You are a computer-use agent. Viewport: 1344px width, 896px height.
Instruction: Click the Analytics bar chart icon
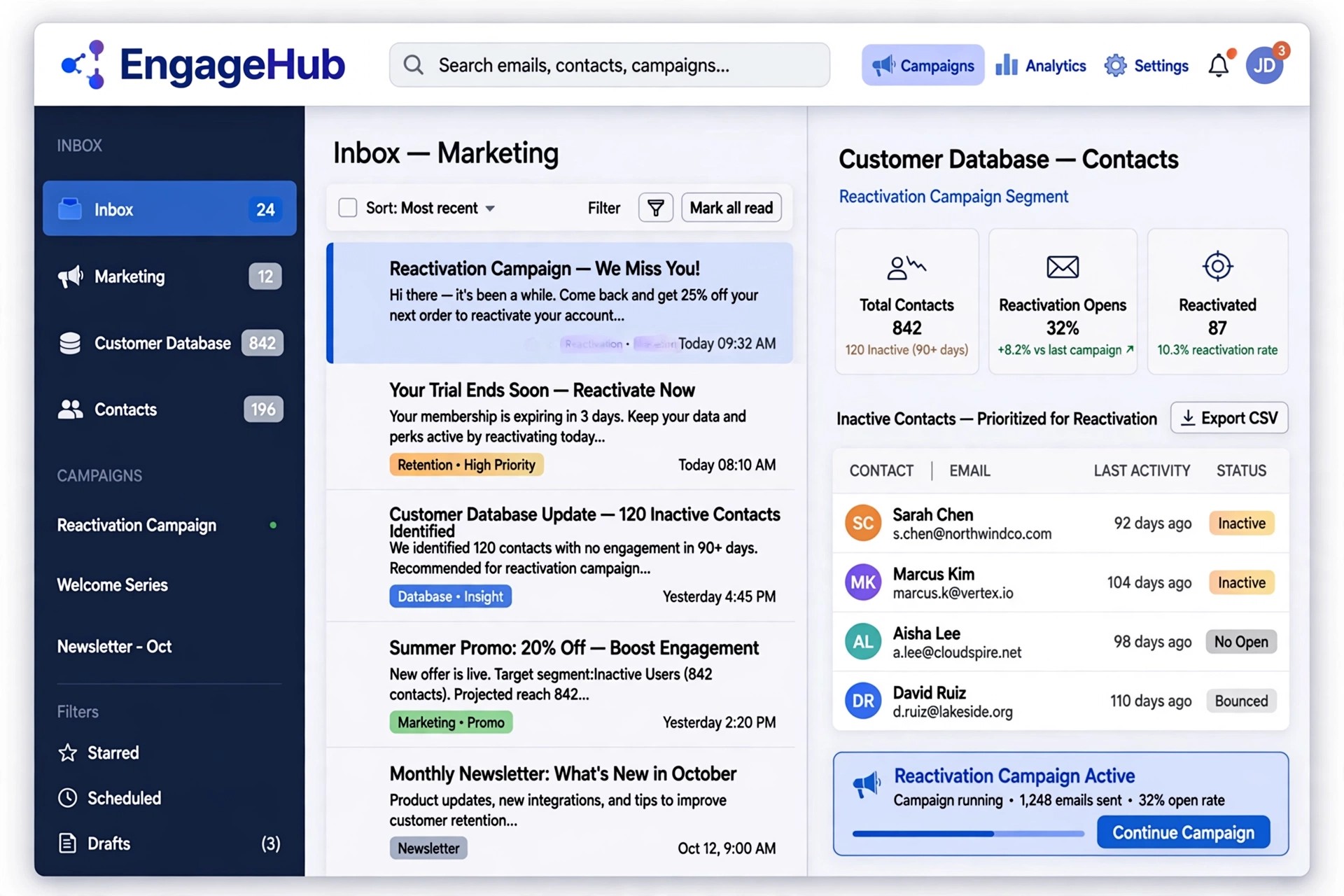tap(1007, 64)
